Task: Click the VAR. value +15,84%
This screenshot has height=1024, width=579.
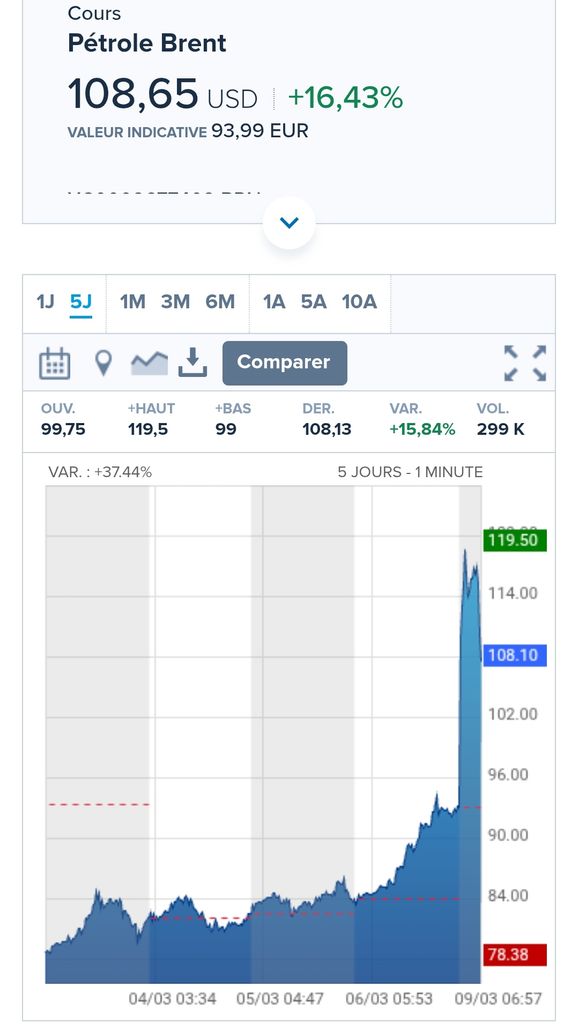Action: click(x=422, y=429)
